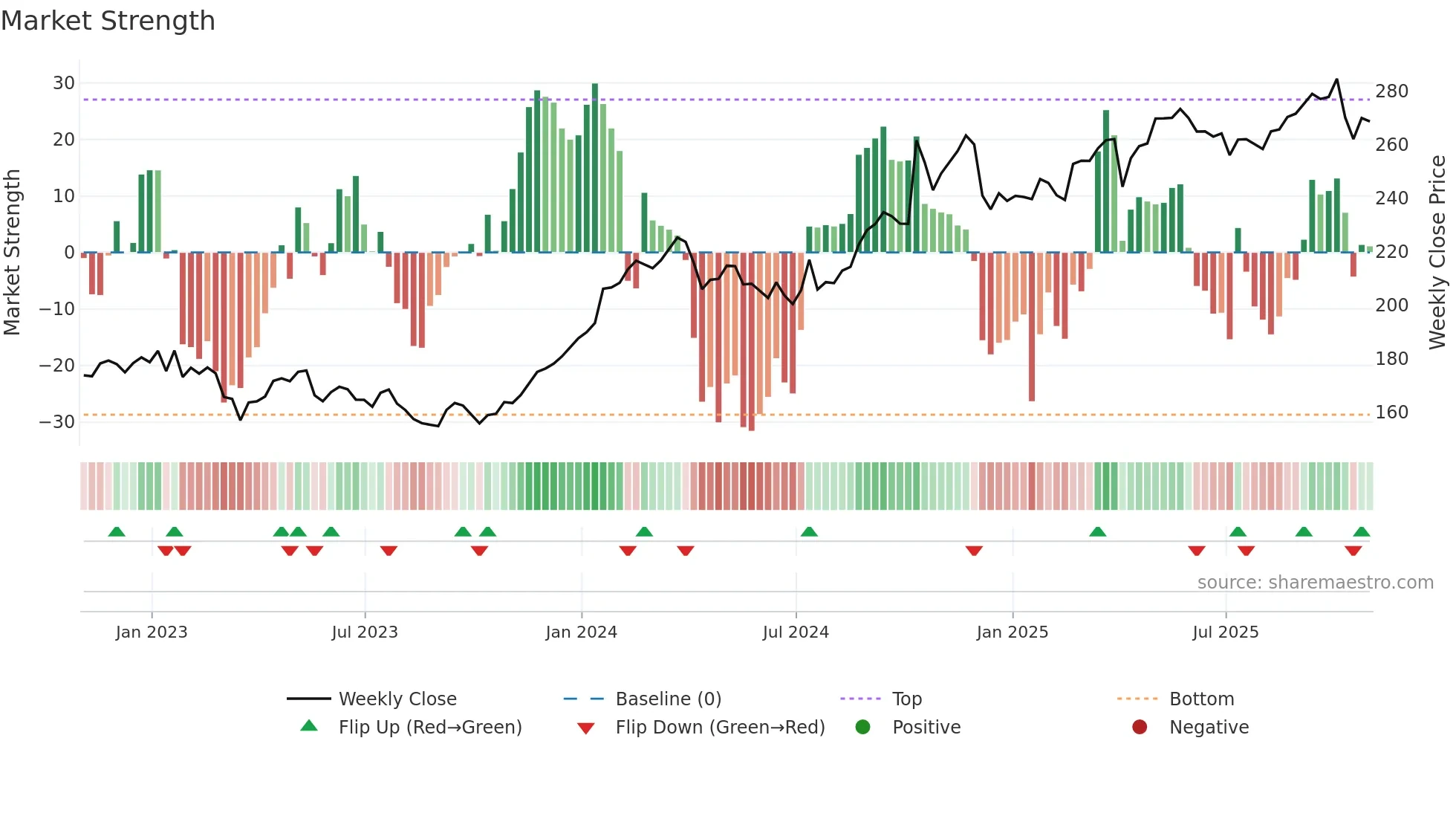Toggle the Flip Up (Red→Green) legend entry
The width and height of the screenshot is (1456, 819).
click(411, 727)
